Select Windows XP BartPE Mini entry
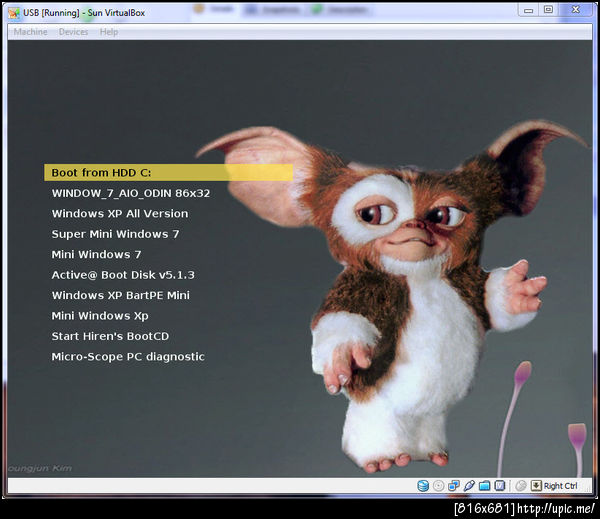Screen dimensions: 600x519 (x=121, y=295)
